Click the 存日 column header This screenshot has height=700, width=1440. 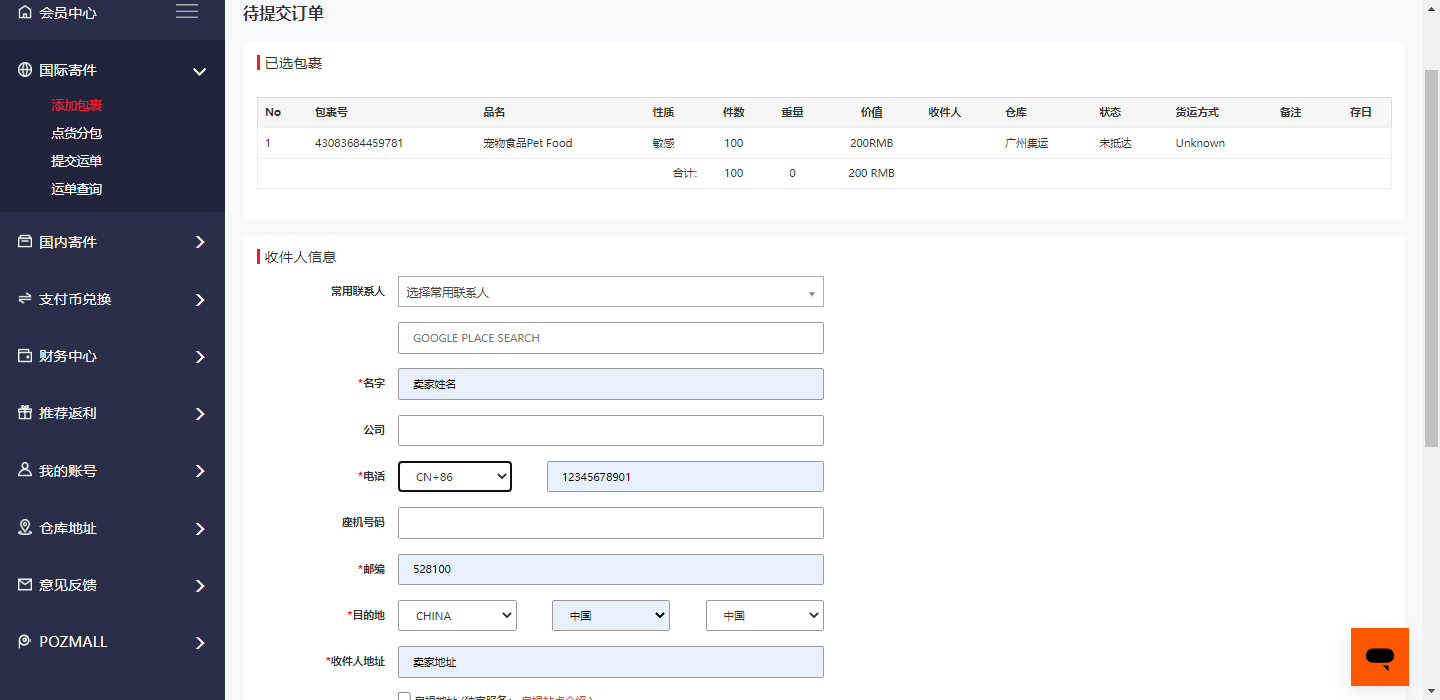point(1360,112)
